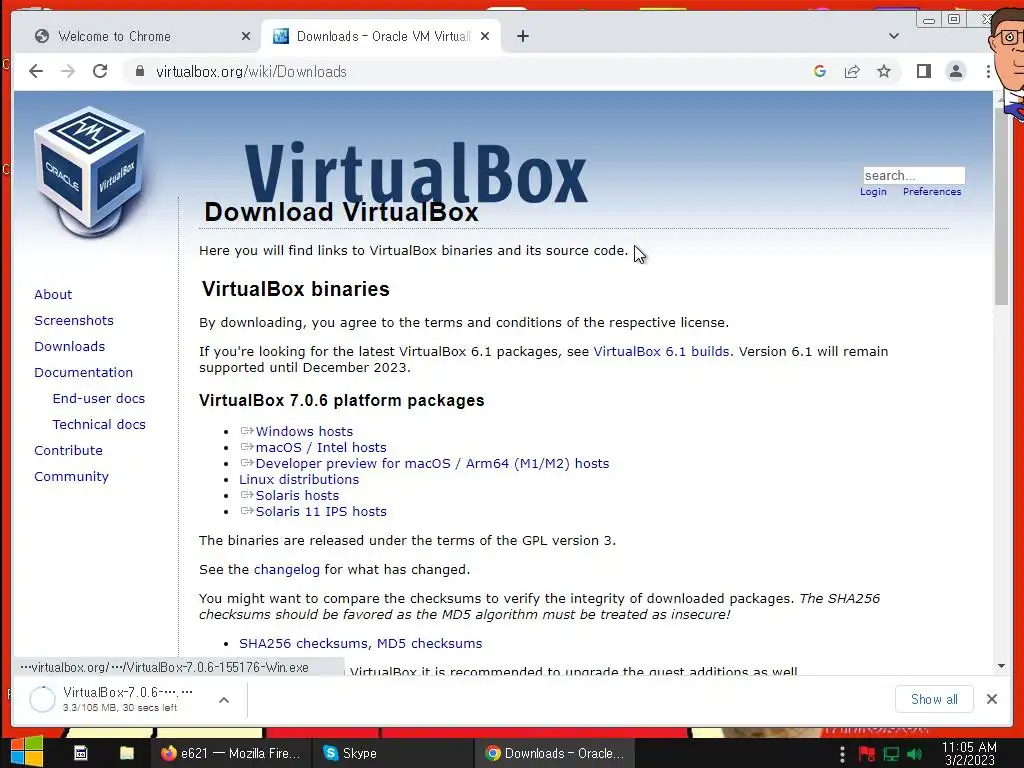
Task: Share this page using the share icon
Action: pos(852,71)
